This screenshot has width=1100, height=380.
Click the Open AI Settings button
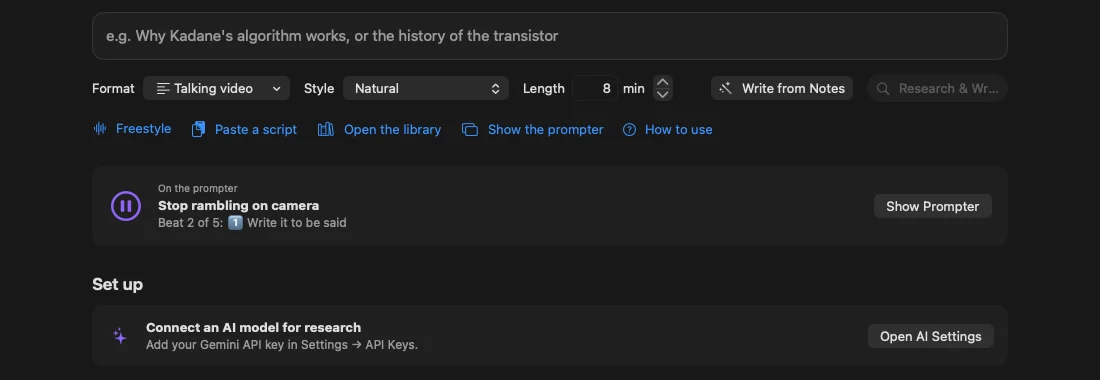[930, 336]
